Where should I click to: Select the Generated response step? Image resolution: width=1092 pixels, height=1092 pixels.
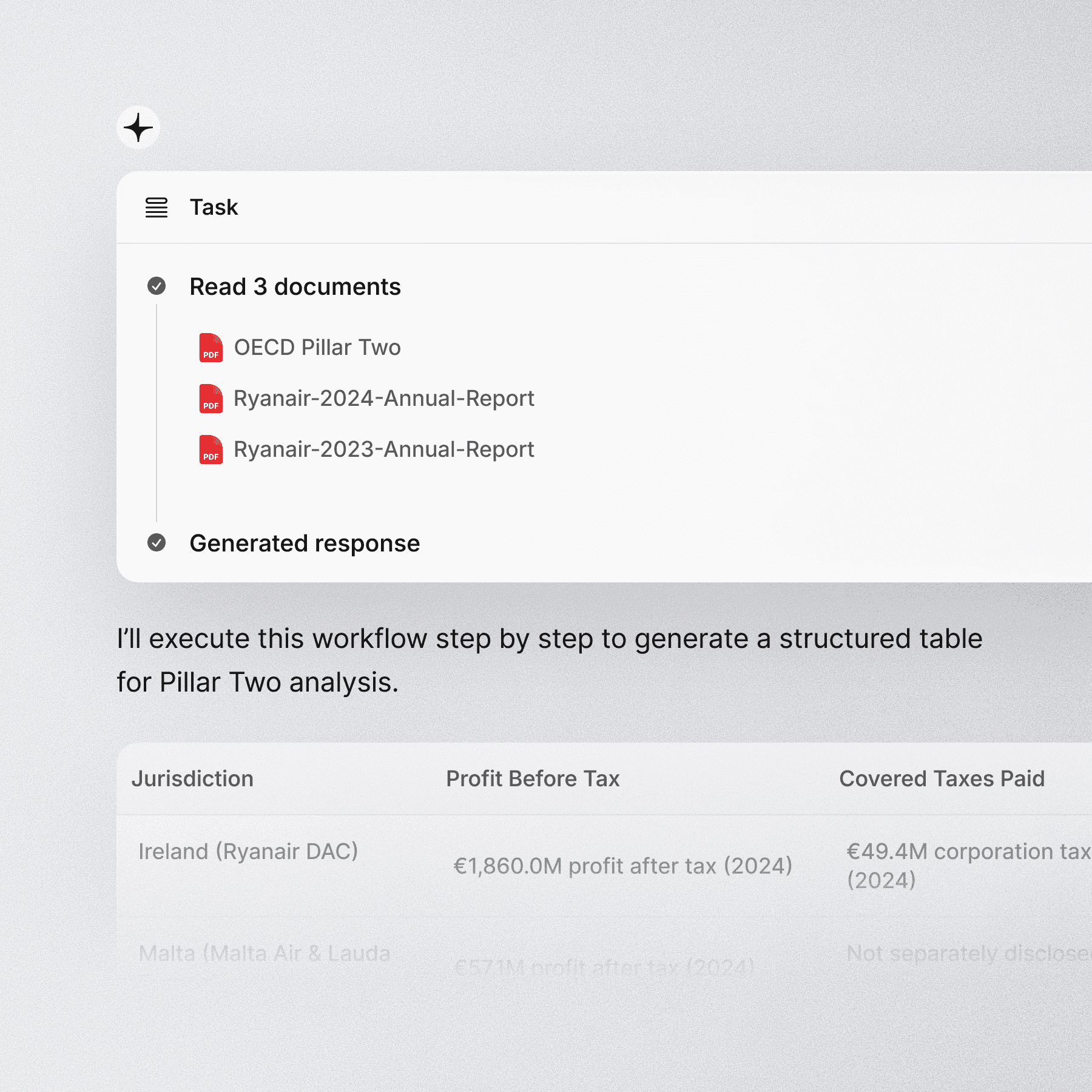point(305,544)
